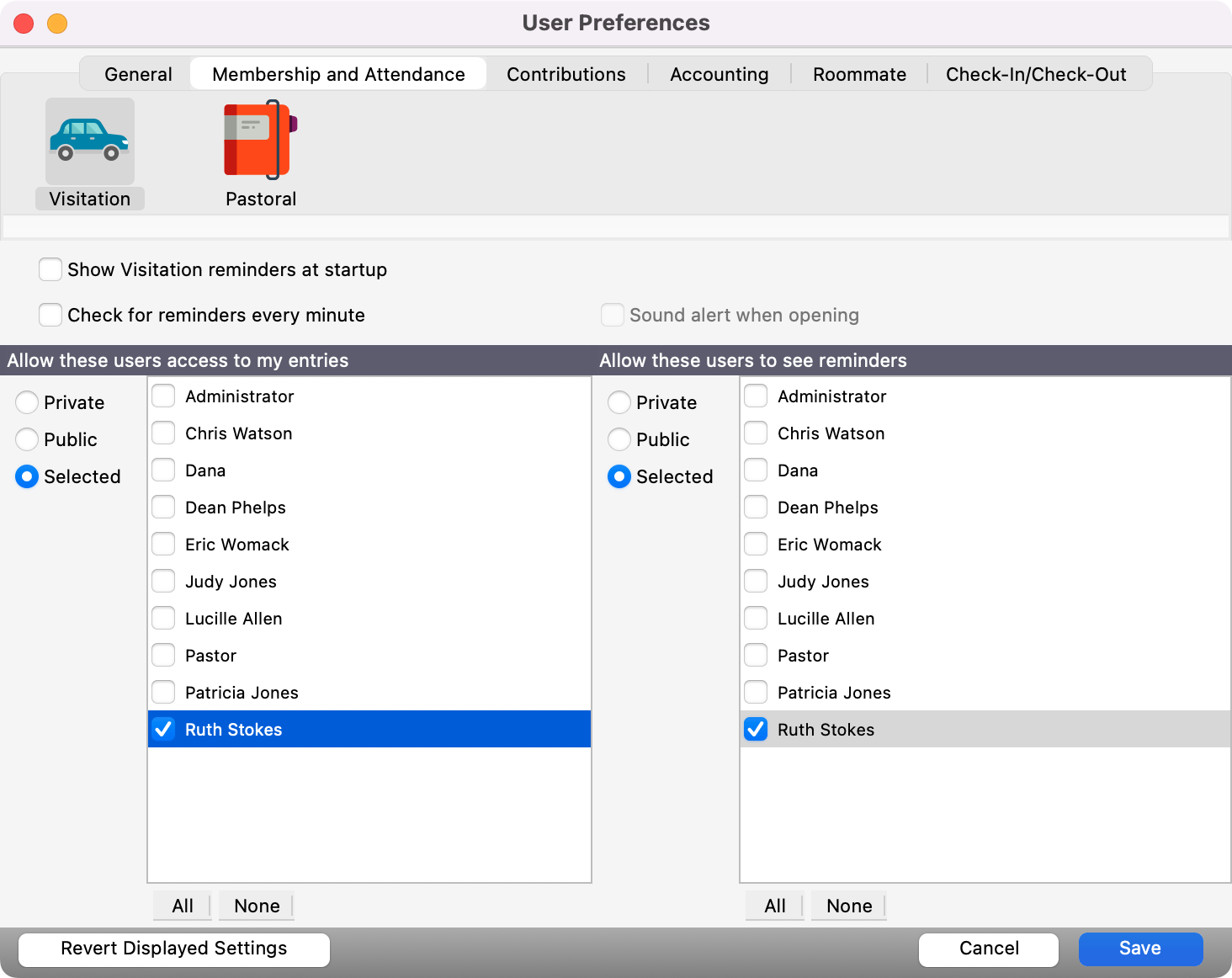Click All under the access list
Viewport: 1232px width, 978px height.
[182, 906]
